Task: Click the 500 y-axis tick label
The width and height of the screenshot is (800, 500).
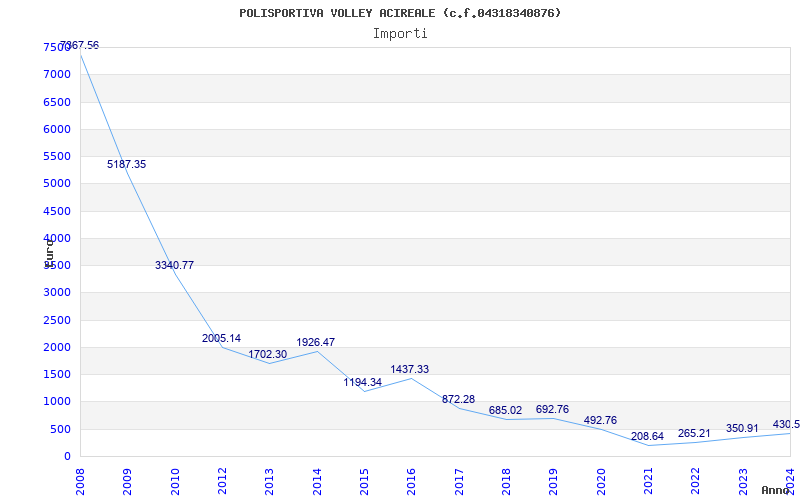Action: point(60,430)
